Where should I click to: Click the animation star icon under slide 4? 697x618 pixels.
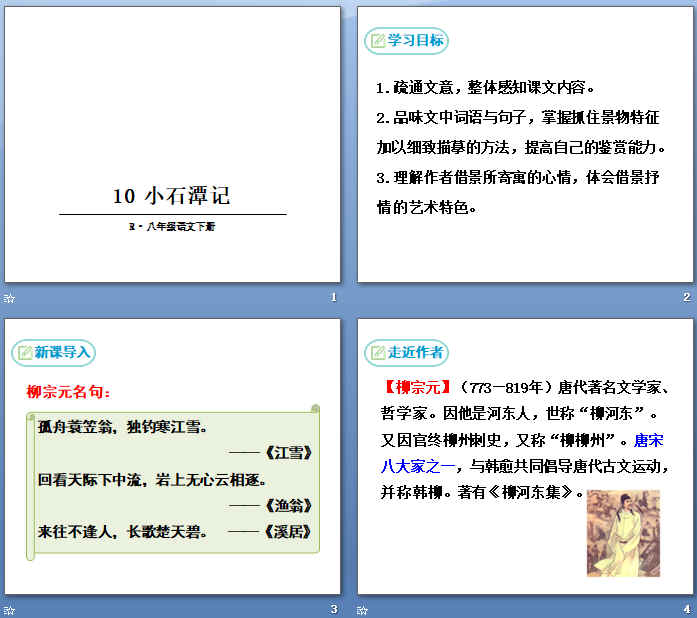point(362,609)
